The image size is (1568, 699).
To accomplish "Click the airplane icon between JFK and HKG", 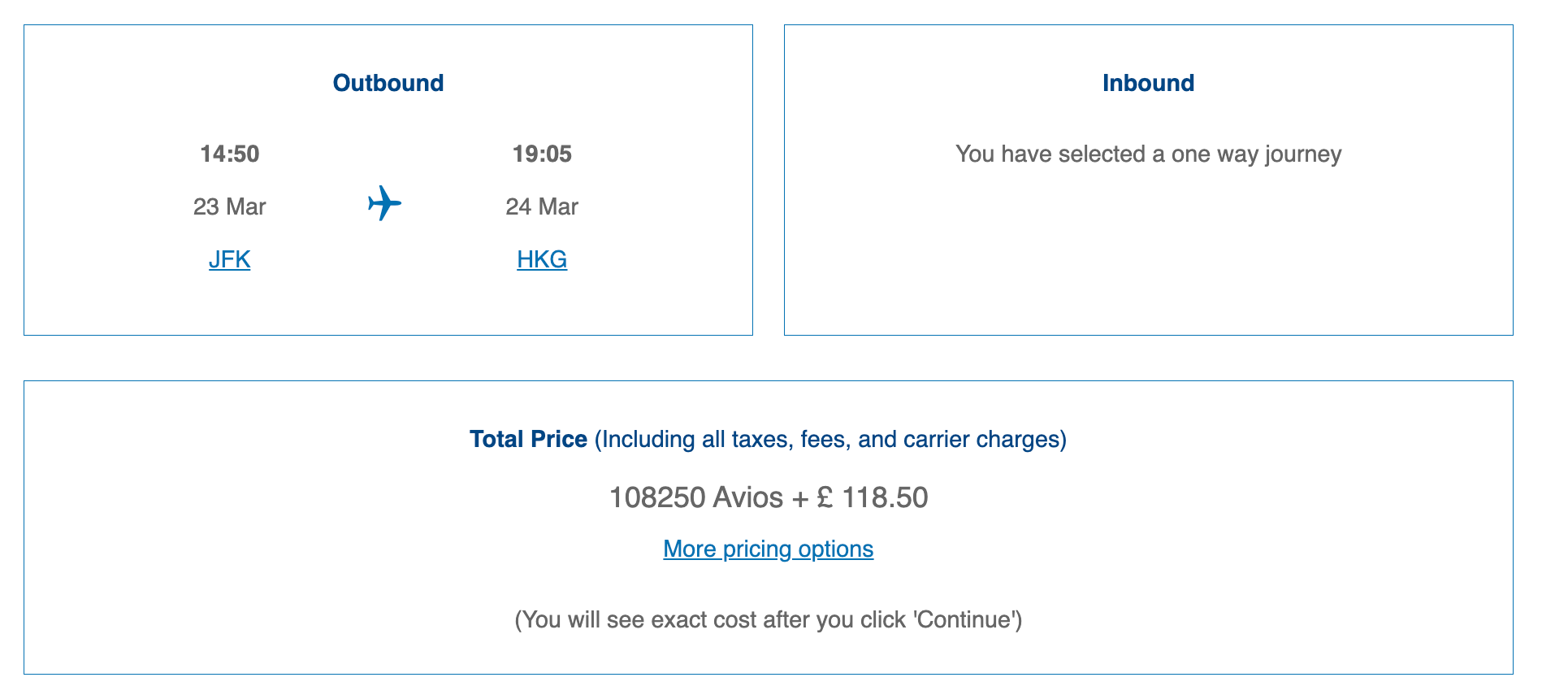I will pos(384,205).
